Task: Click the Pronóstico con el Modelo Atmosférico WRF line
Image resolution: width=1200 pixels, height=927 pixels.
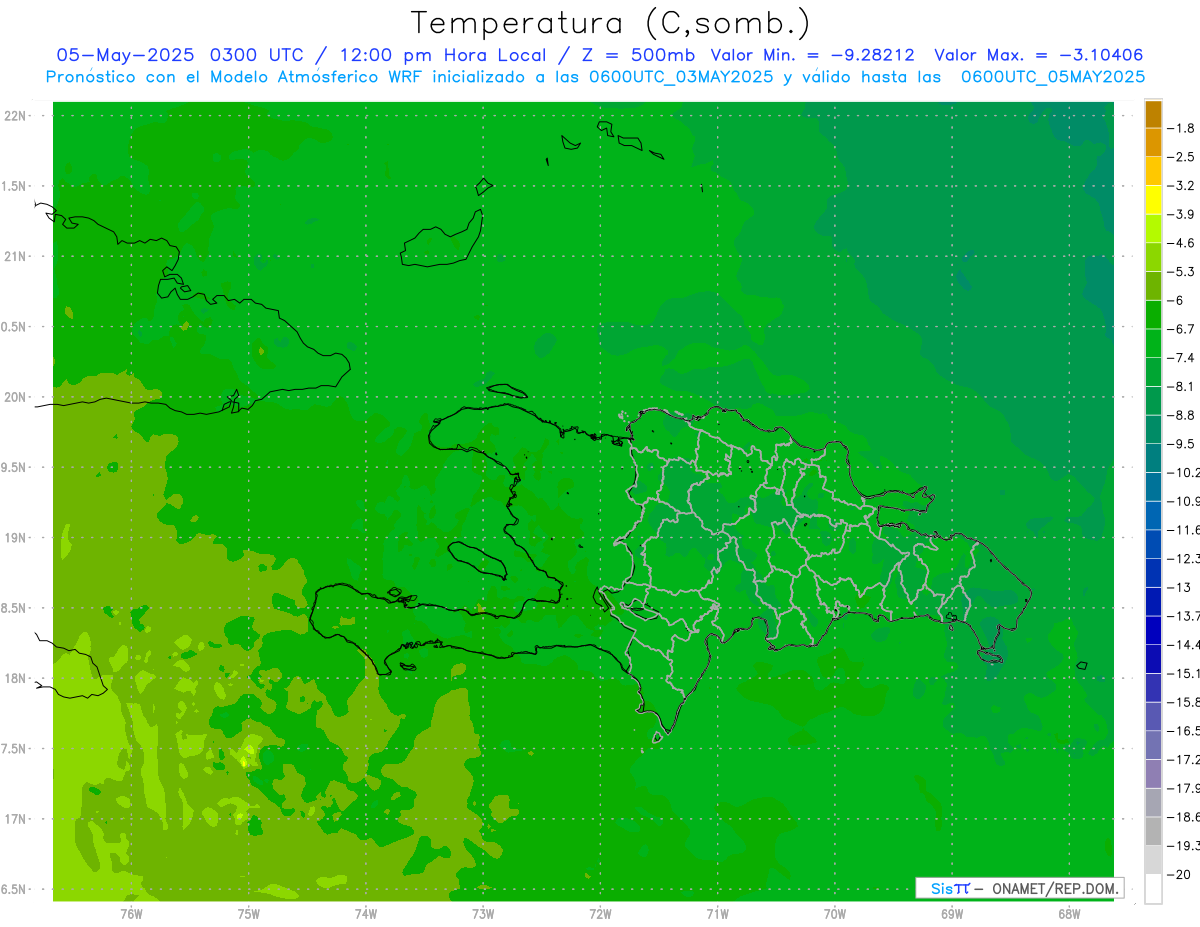Action: click(x=596, y=76)
